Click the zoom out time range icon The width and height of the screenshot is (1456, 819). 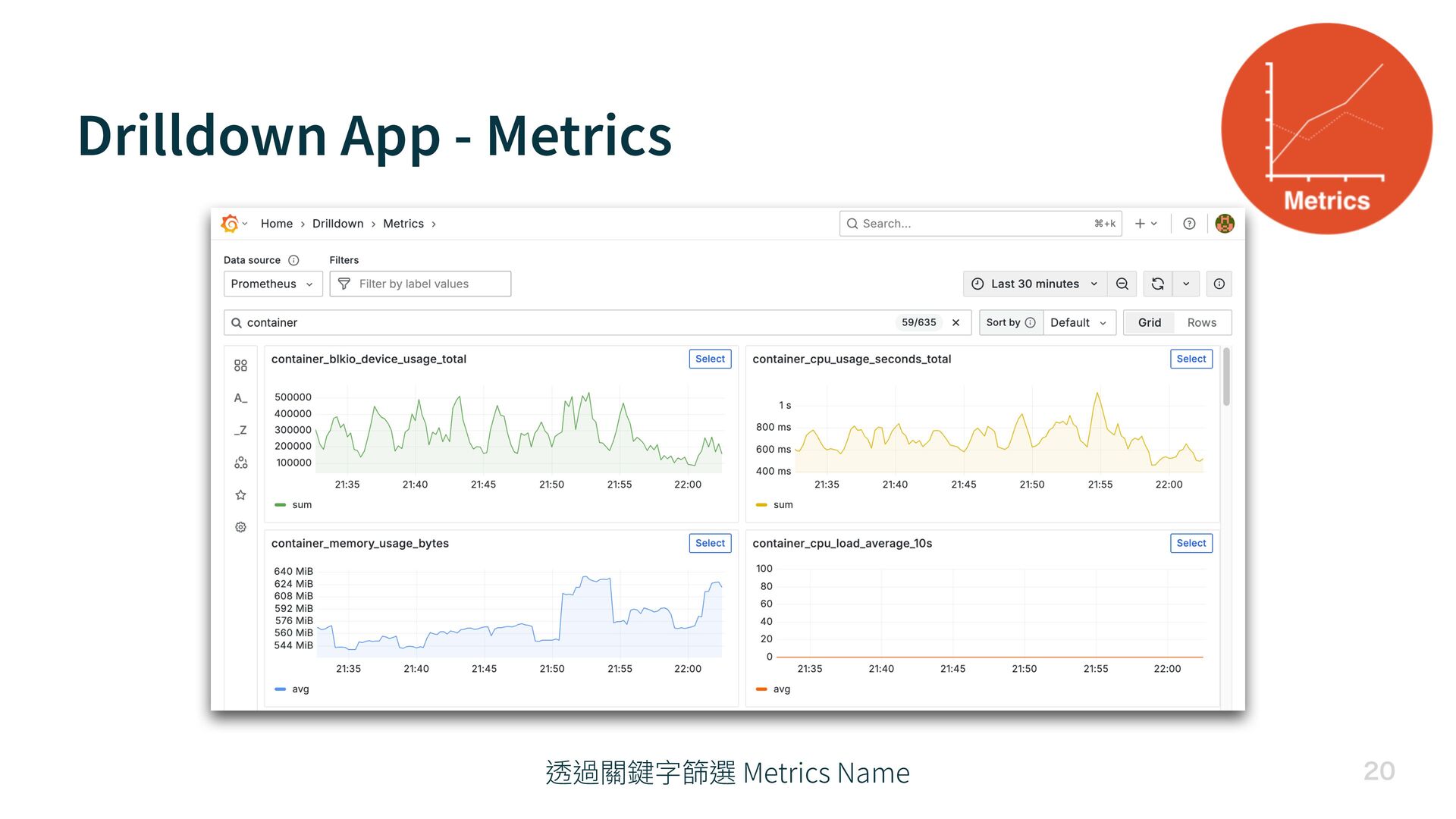(x=1122, y=284)
